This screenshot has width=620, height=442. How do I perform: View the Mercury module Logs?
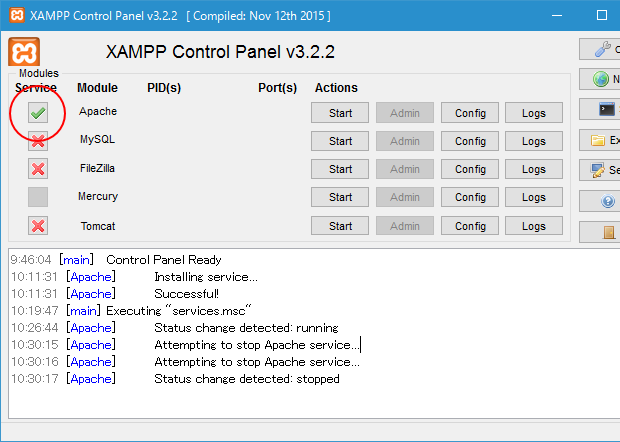534,197
